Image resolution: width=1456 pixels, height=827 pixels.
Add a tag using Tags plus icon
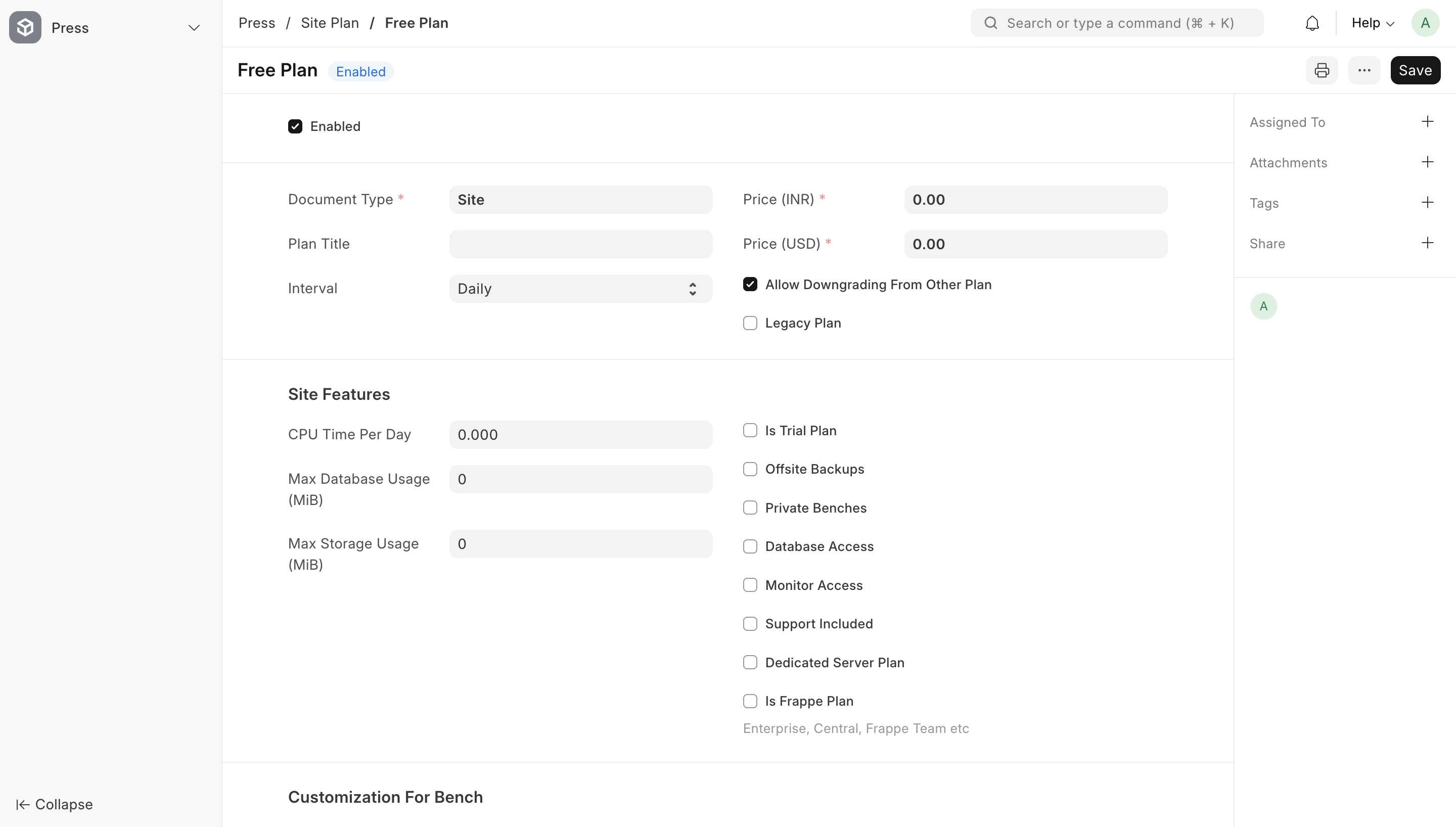(1427, 203)
